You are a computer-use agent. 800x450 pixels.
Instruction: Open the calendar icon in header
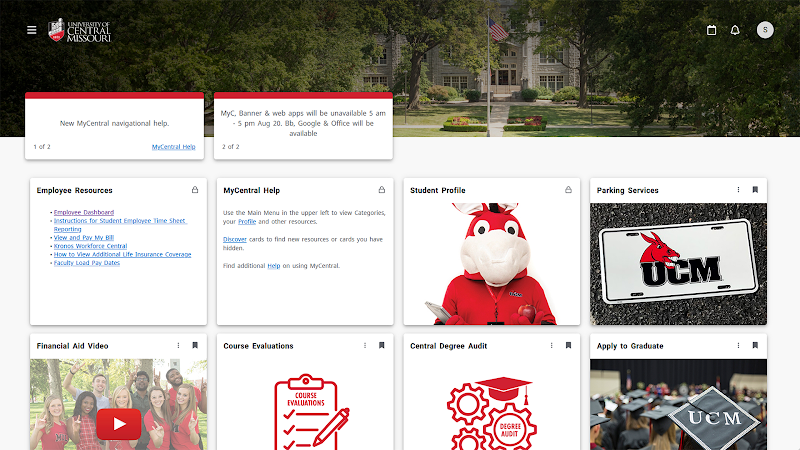(x=711, y=30)
